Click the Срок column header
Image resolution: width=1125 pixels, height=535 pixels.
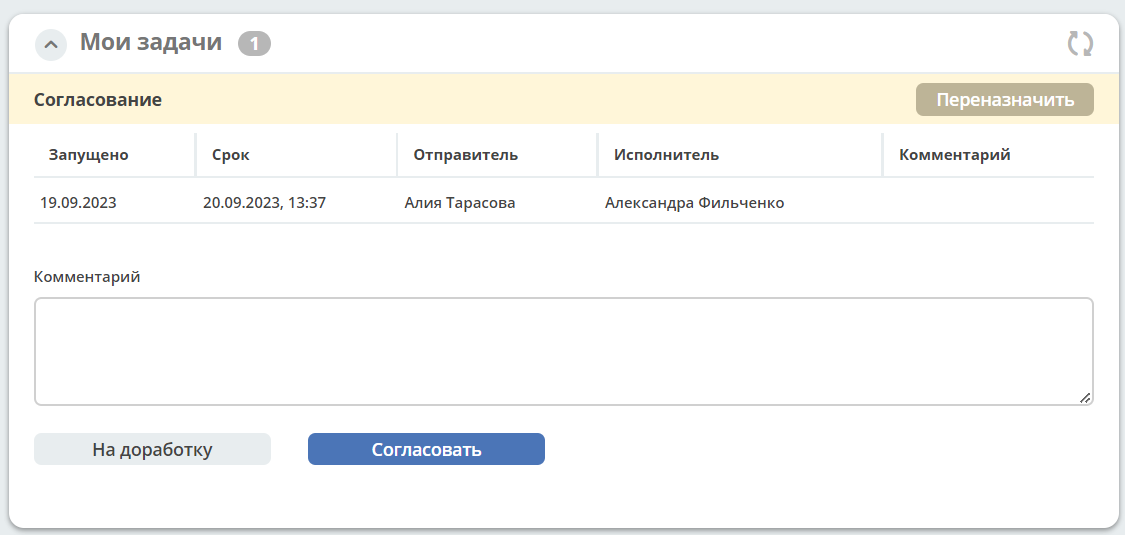coord(231,155)
